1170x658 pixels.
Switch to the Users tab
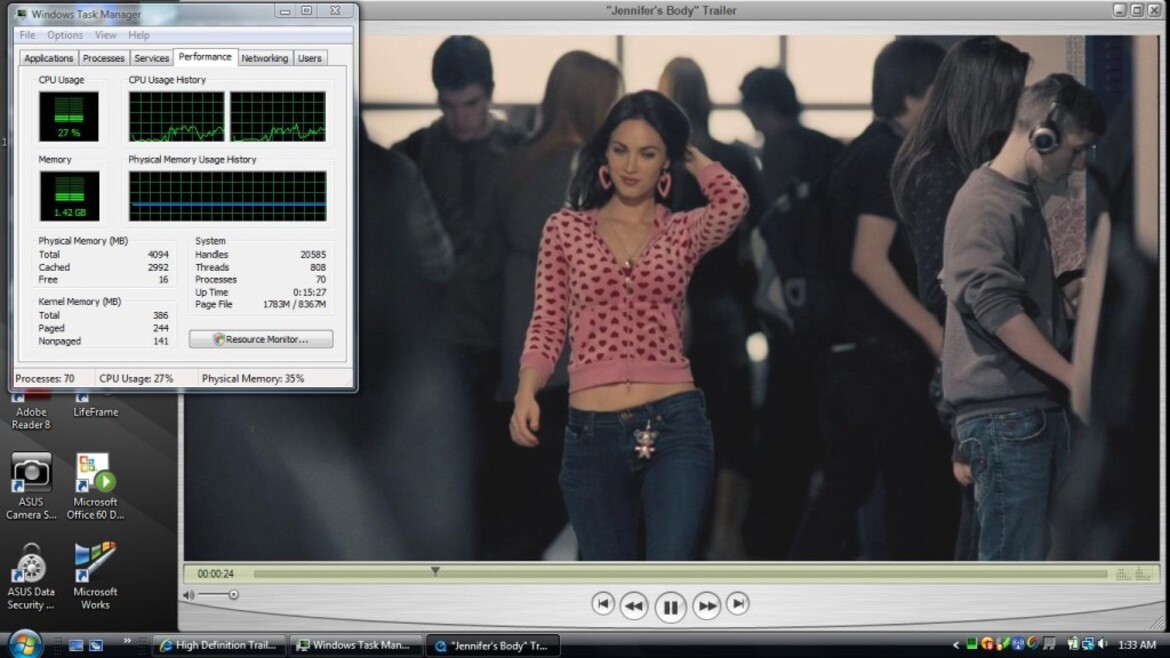pos(310,58)
